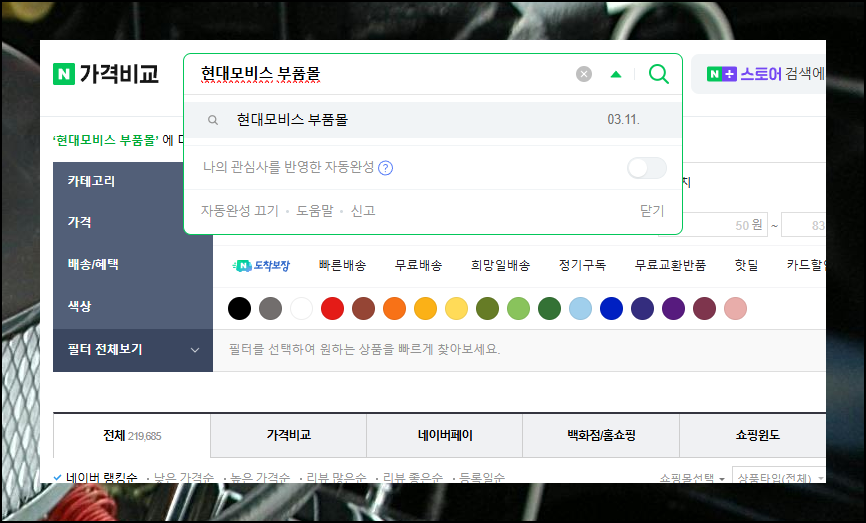Switch to the 네이버페이 tab
This screenshot has height=523, width=866.
click(445, 435)
